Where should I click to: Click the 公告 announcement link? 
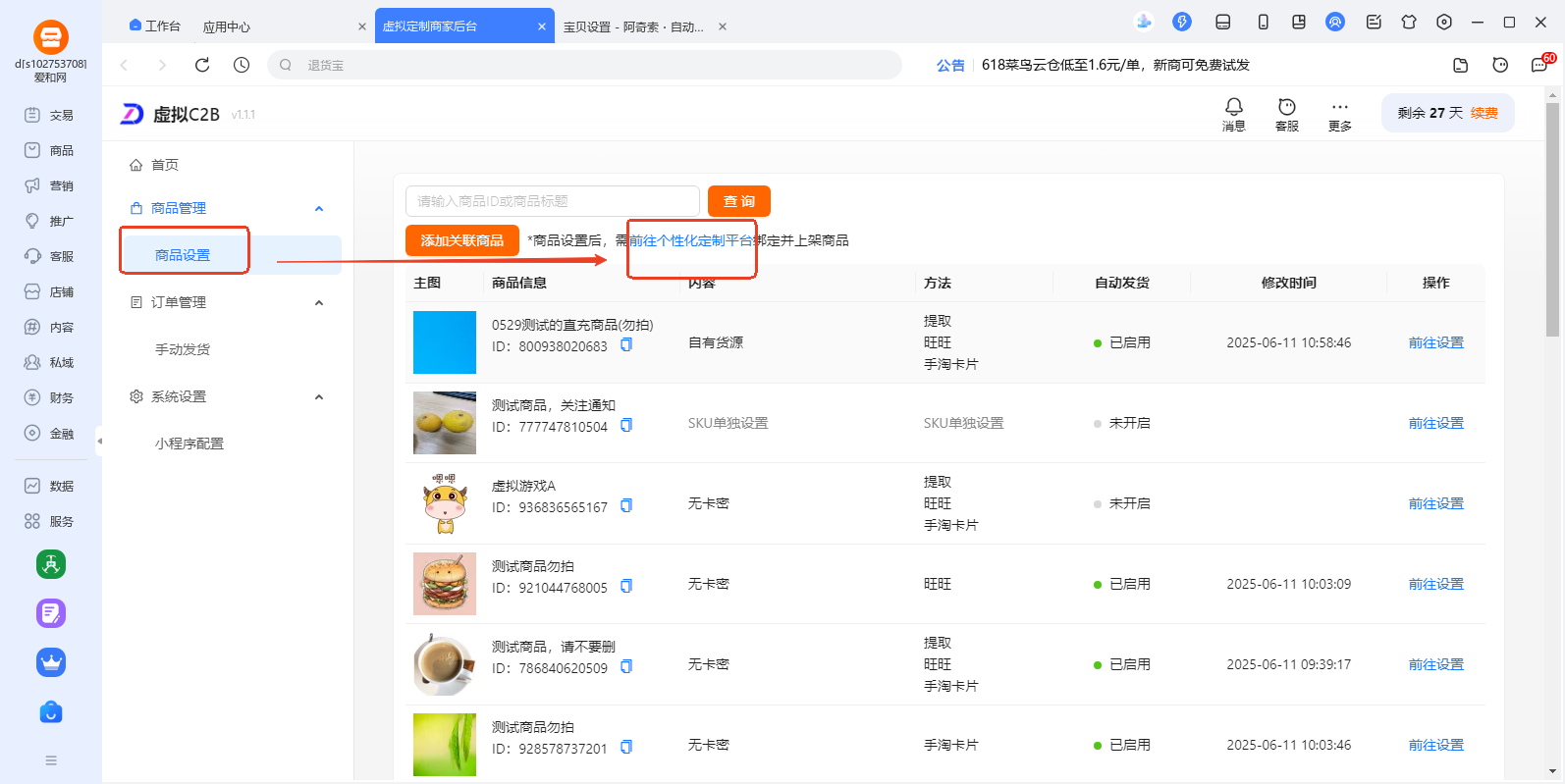tap(950, 65)
